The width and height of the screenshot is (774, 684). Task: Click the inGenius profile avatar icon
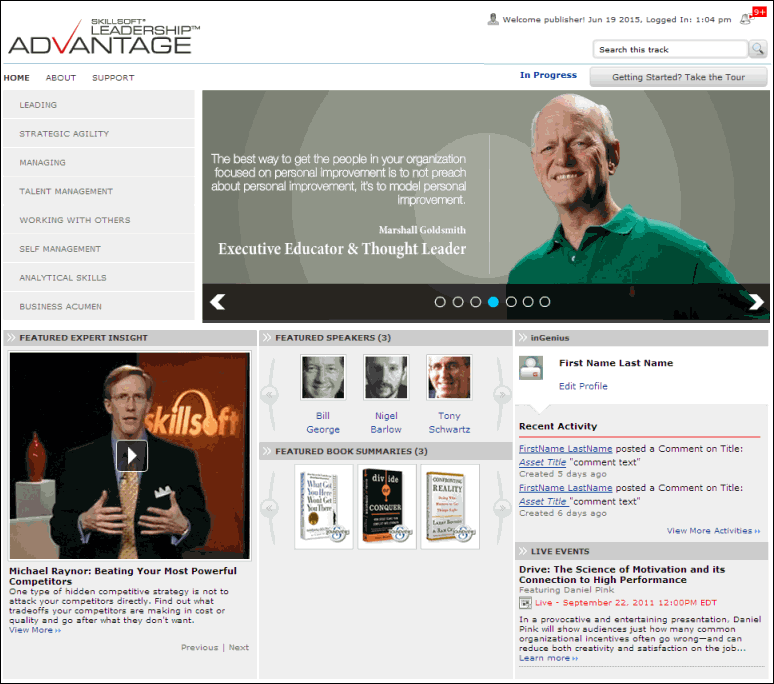(x=531, y=368)
